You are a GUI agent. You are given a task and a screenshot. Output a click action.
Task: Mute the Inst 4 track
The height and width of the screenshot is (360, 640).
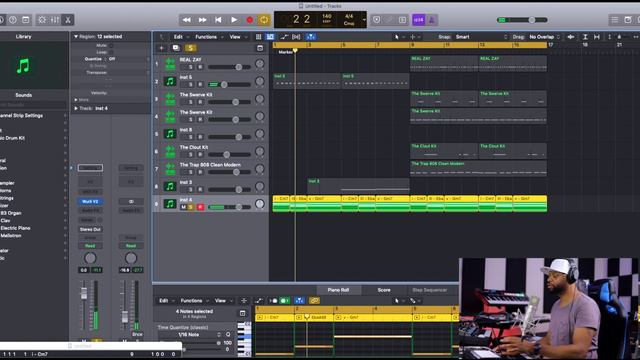pos(183,207)
